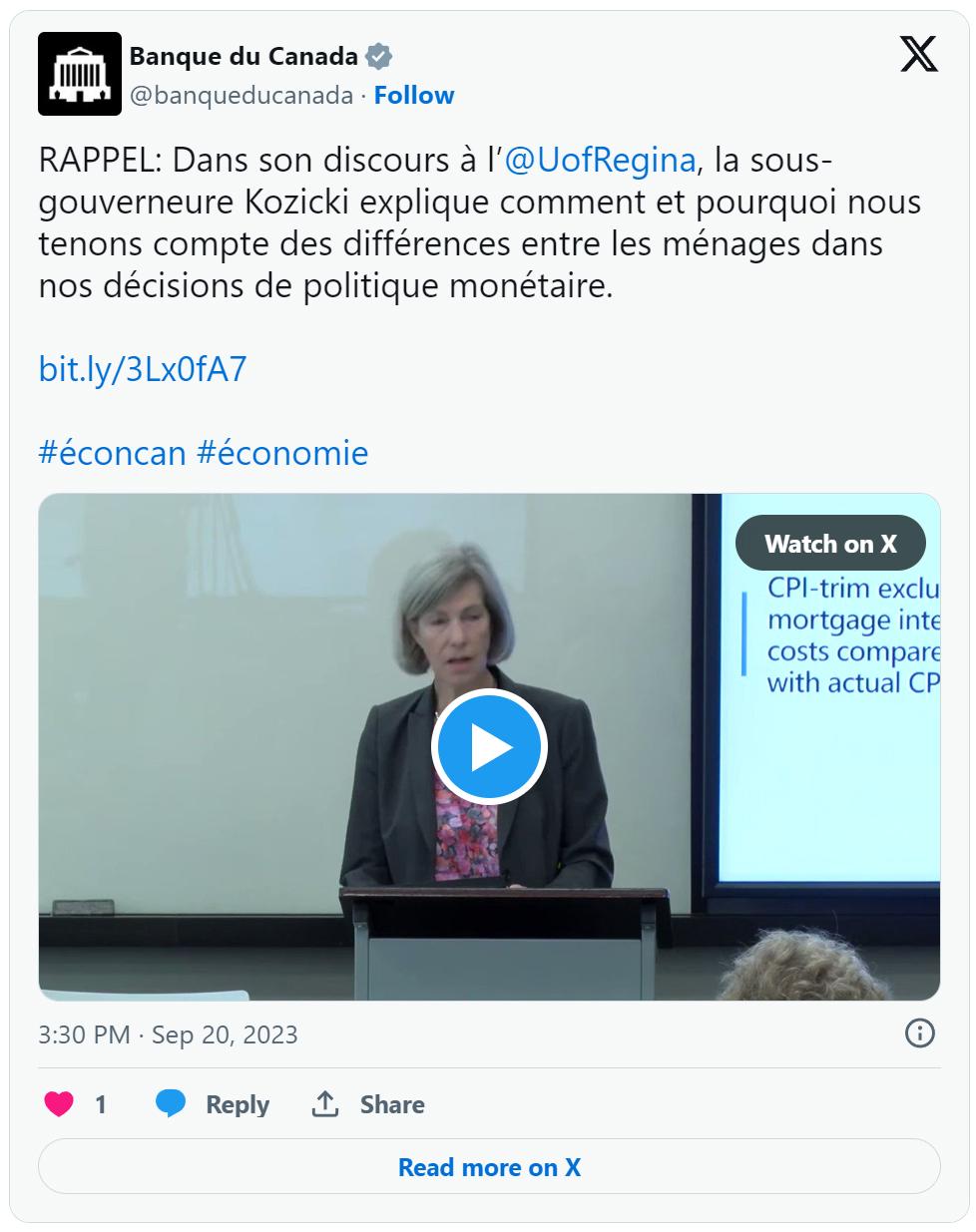Click the #éconcan hashtag
976x1232 pixels.
pos(113,453)
